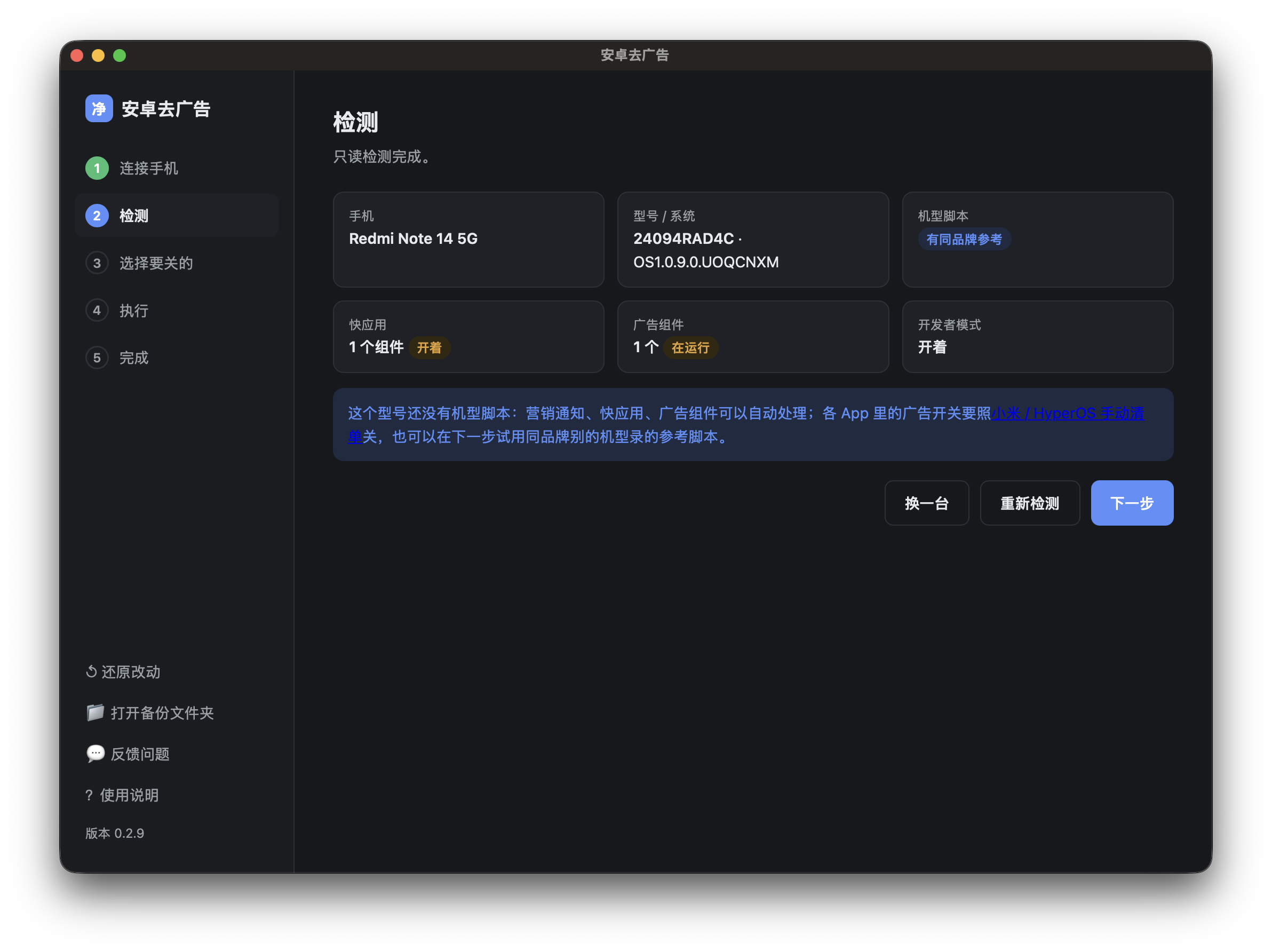1272x952 pixels.
Task: Click 反馈问题 in the sidebar
Action: pos(128,754)
